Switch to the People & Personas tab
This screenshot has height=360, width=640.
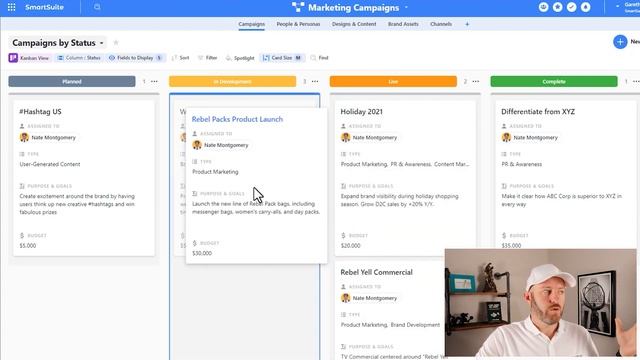pyautogui.click(x=298, y=24)
